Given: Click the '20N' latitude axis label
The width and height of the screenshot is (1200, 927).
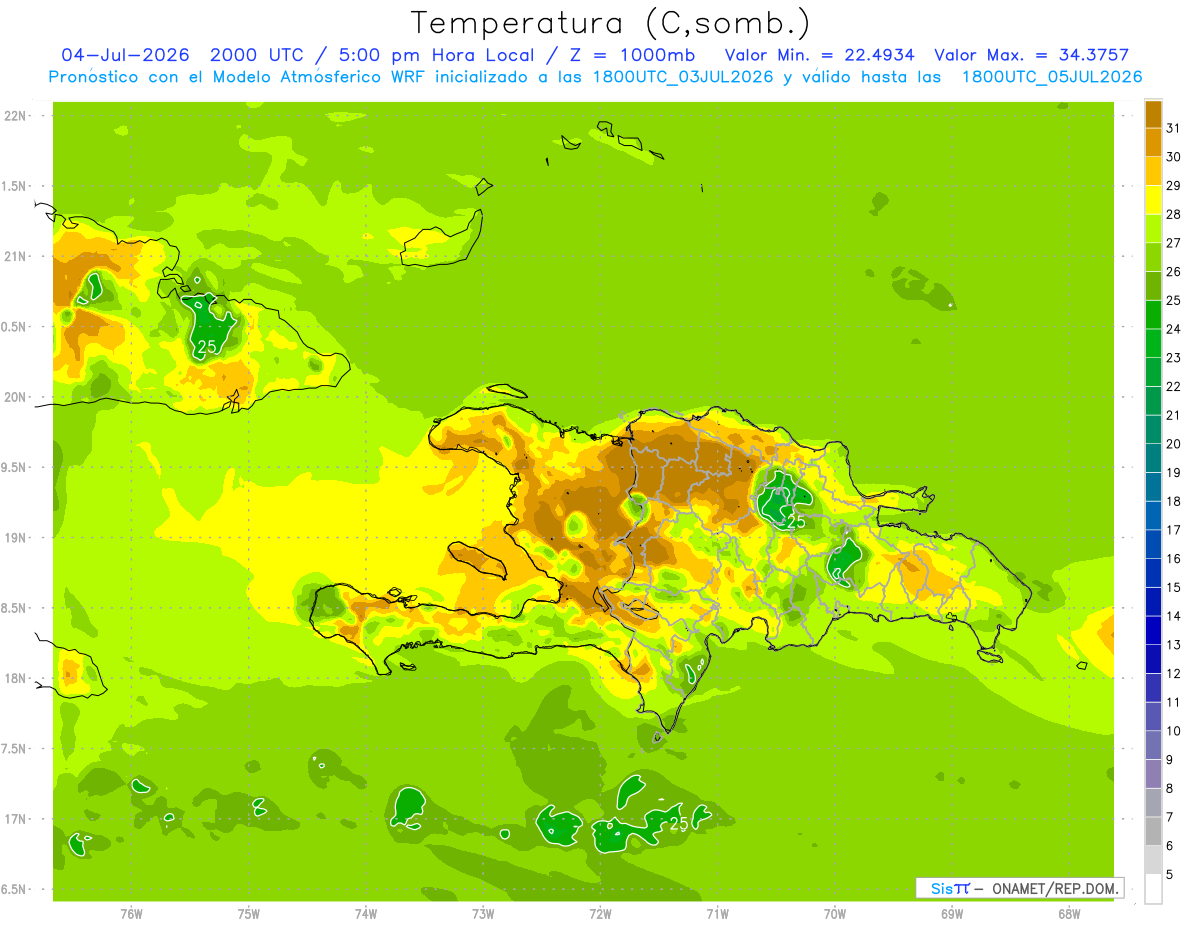Looking at the screenshot, I should (16, 397).
